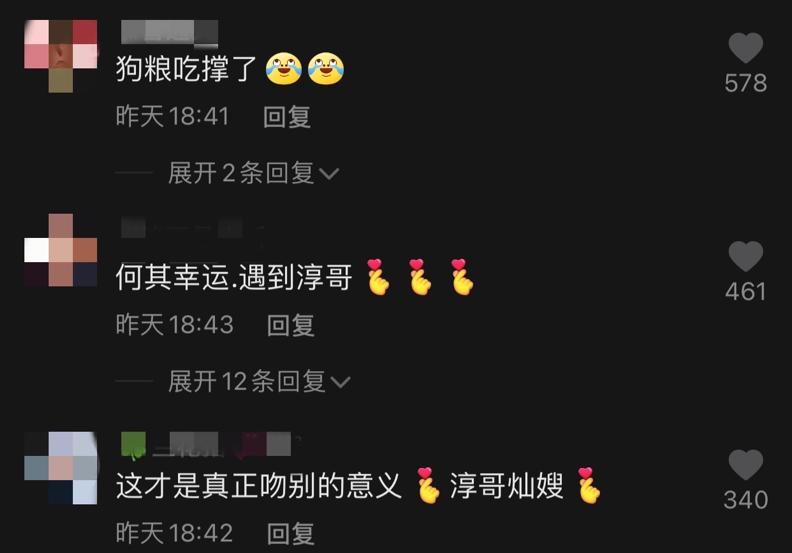Click the 578 like count
The image size is (792, 553).
click(746, 83)
